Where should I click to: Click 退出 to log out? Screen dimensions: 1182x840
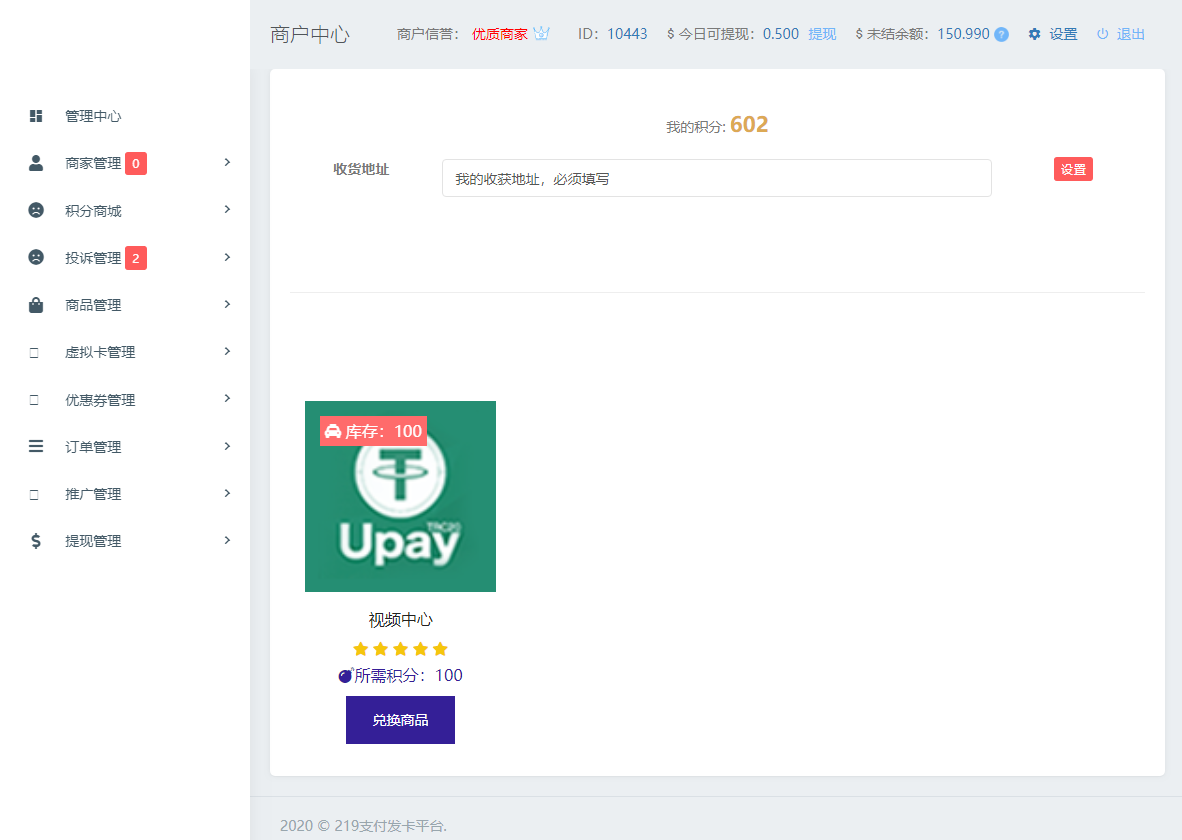click(x=1130, y=34)
